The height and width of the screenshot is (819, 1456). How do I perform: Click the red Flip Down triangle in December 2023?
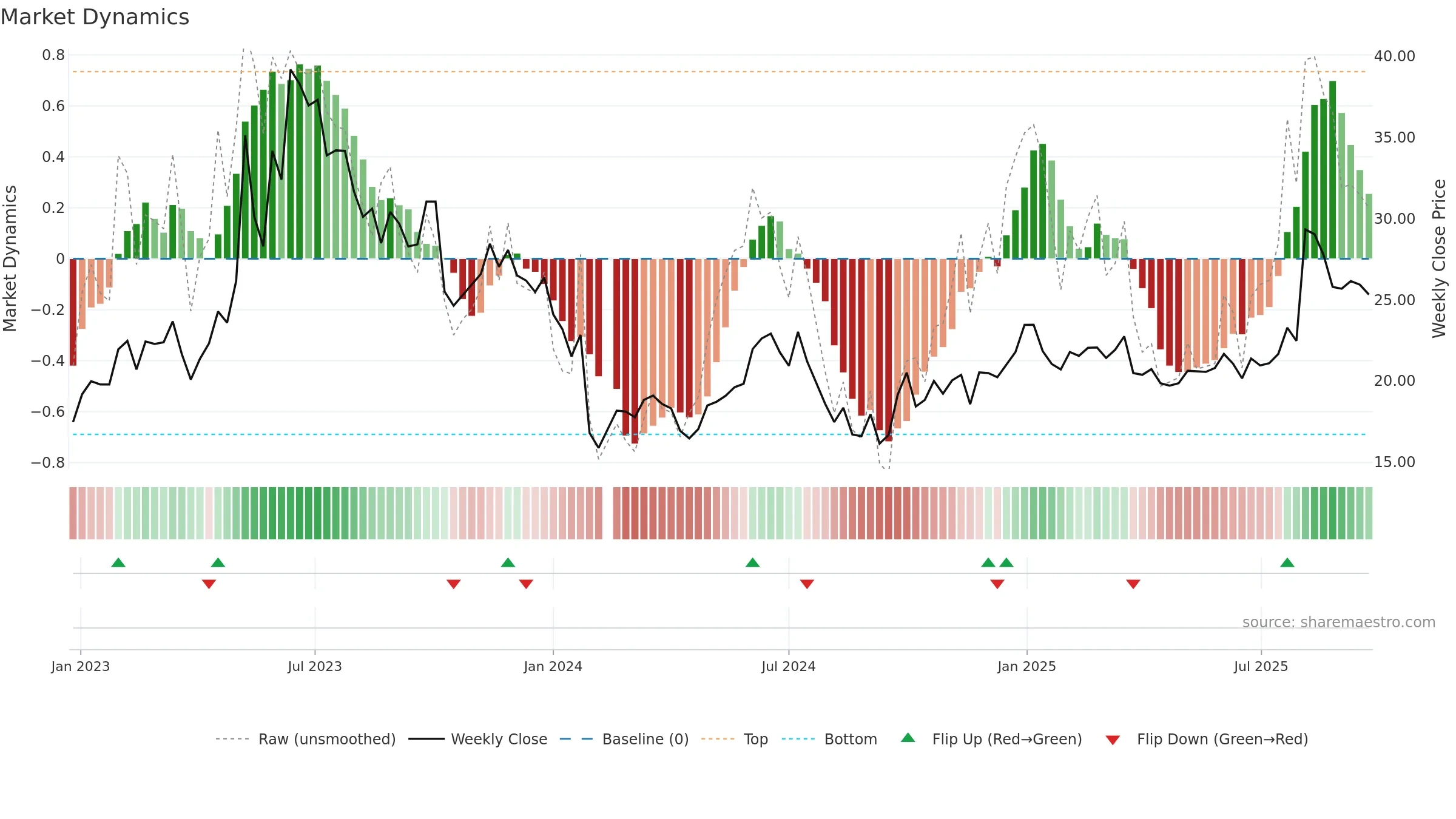pyautogui.click(x=526, y=584)
